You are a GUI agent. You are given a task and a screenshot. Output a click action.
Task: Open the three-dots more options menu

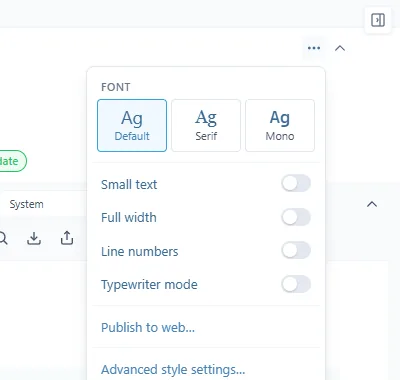coord(314,48)
